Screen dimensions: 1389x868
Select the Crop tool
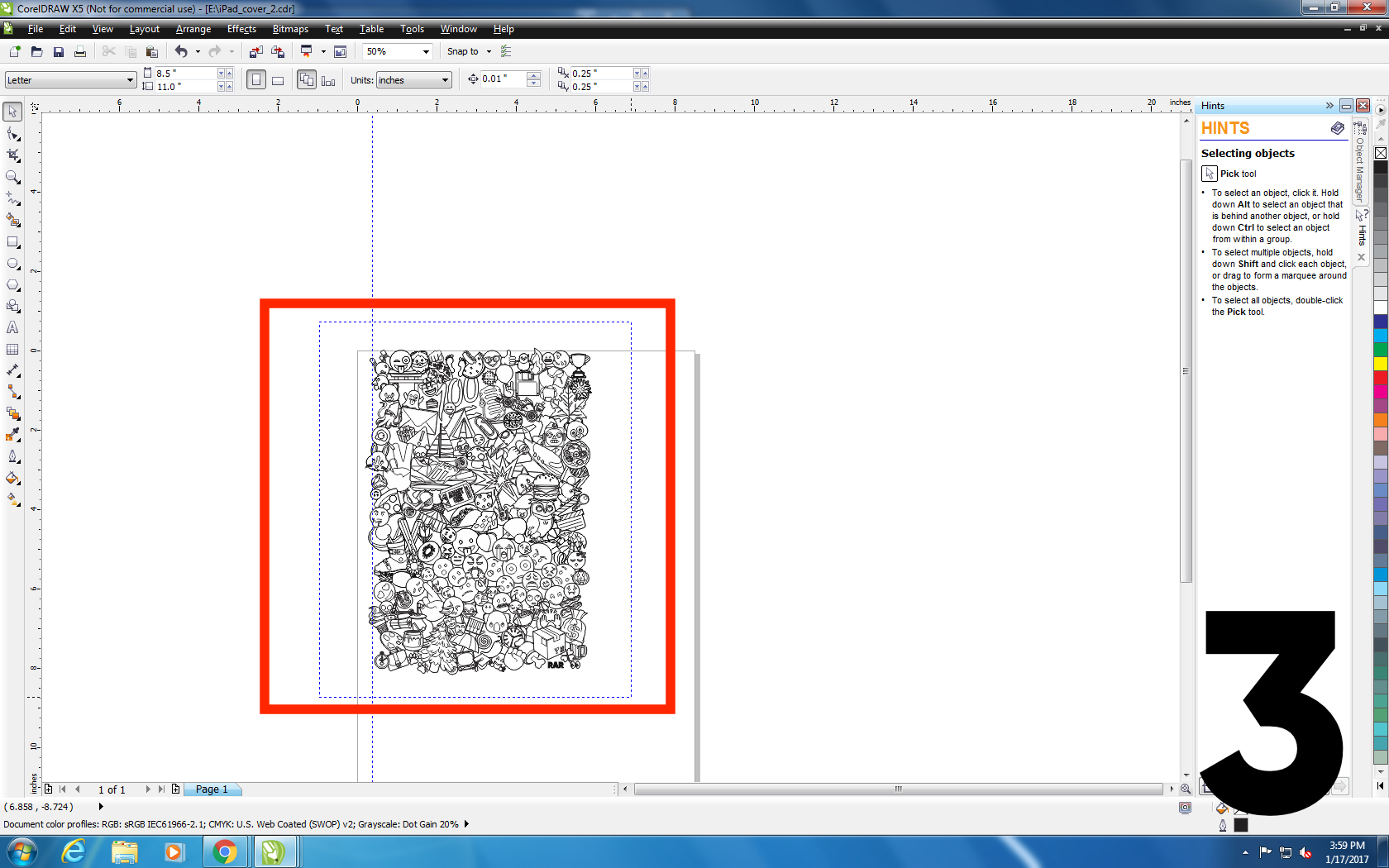tap(12, 155)
